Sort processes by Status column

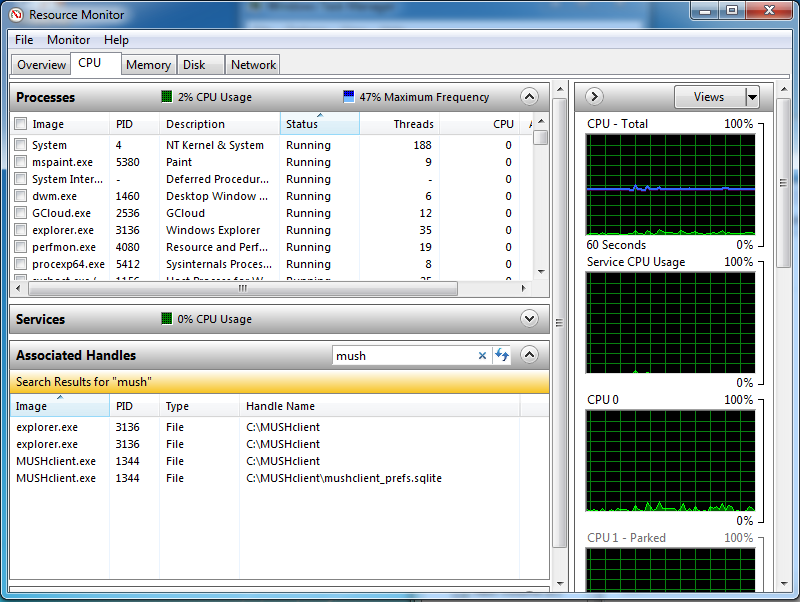pos(319,123)
